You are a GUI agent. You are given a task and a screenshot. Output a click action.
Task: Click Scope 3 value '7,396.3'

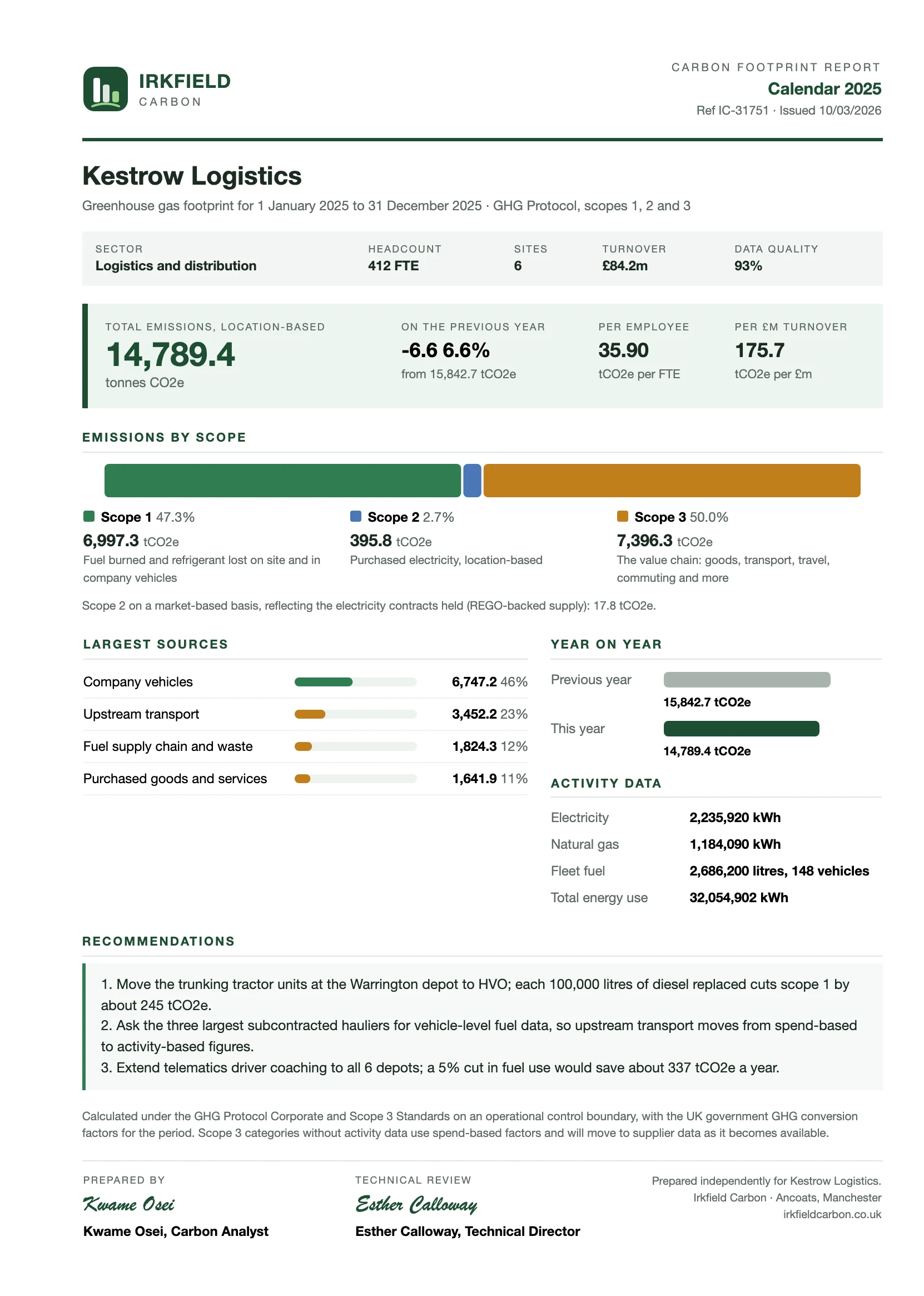tap(645, 540)
